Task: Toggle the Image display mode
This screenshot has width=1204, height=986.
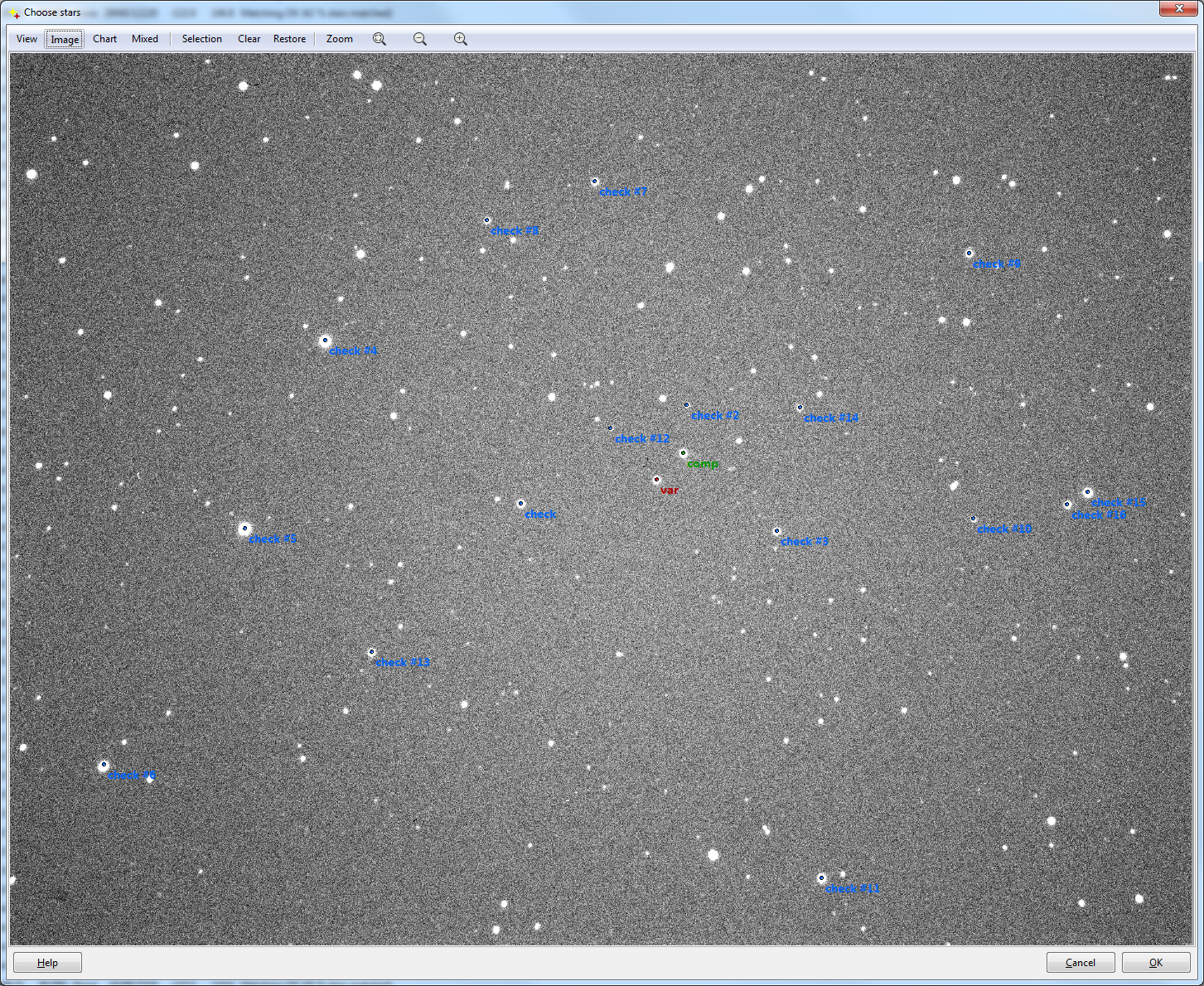Action: pyautogui.click(x=65, y=39)
